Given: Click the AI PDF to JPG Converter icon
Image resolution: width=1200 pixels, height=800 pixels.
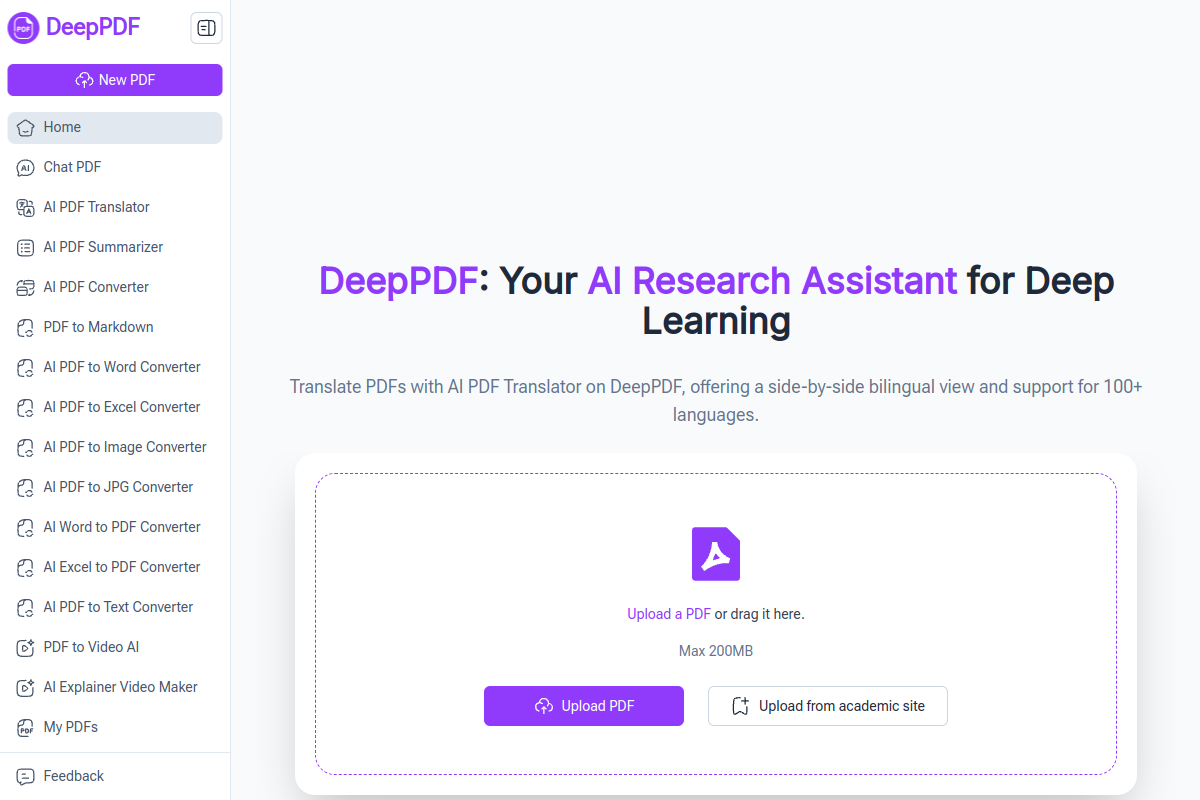Looking at the screenshot, I should (26, 488).
